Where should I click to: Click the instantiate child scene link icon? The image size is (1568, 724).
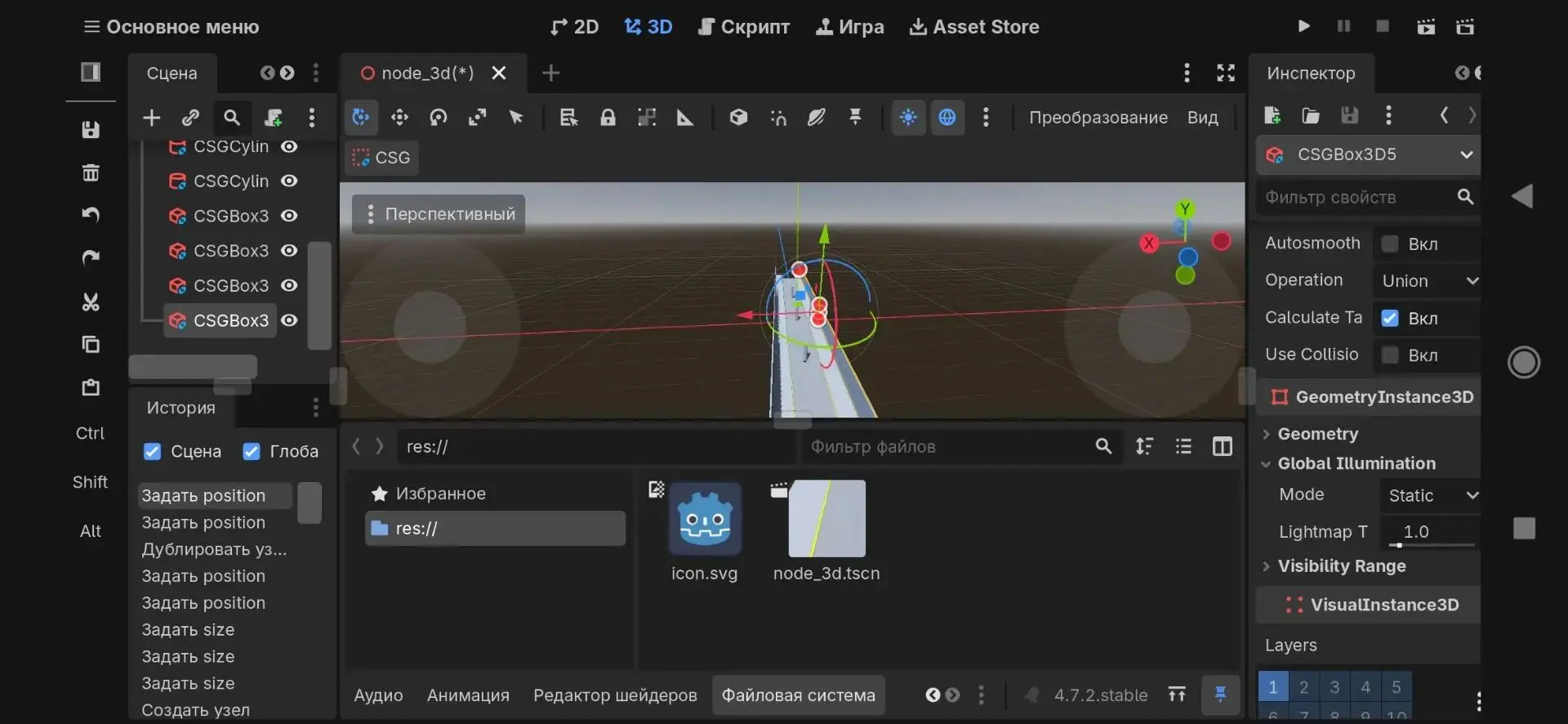190,118
